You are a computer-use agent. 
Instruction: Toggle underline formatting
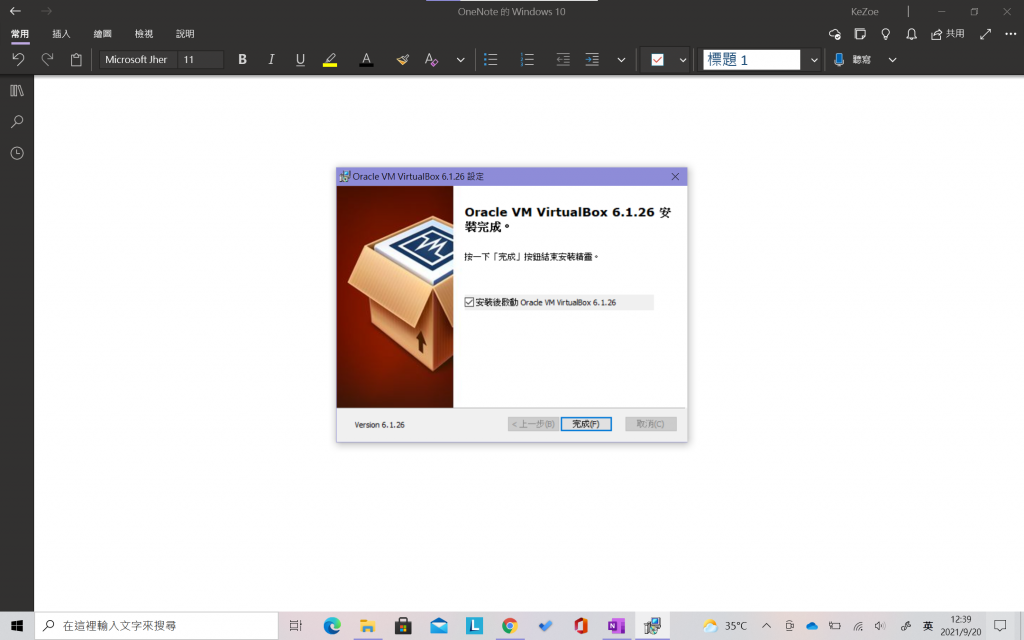point(300,59)
